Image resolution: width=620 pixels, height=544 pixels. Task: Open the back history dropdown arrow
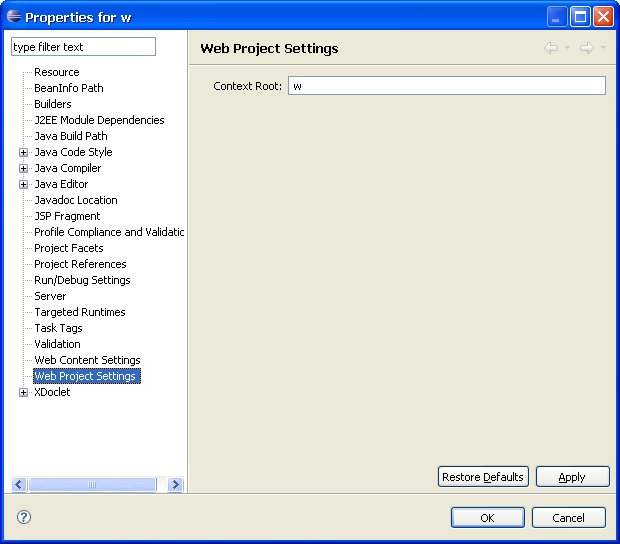tap(567, 47)
